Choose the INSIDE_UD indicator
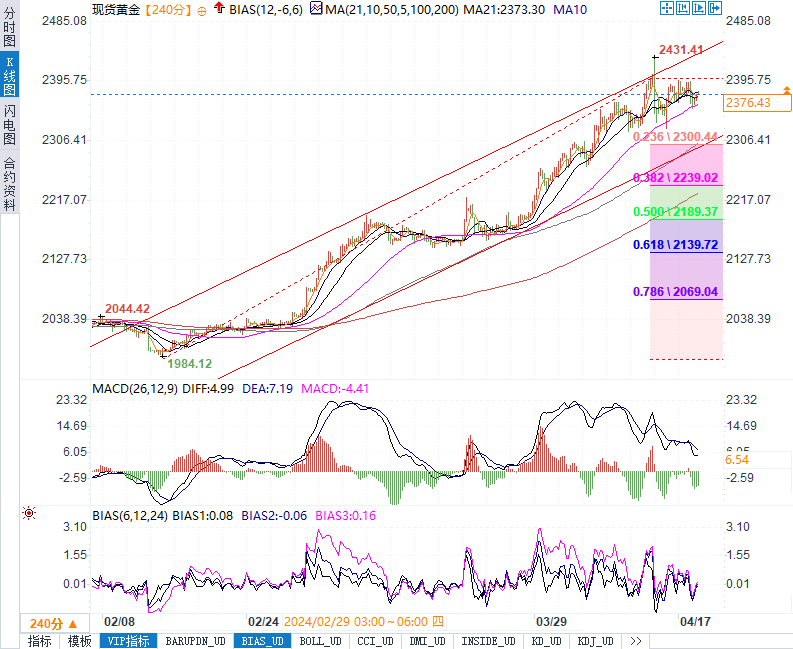 (x=489, y=641)
